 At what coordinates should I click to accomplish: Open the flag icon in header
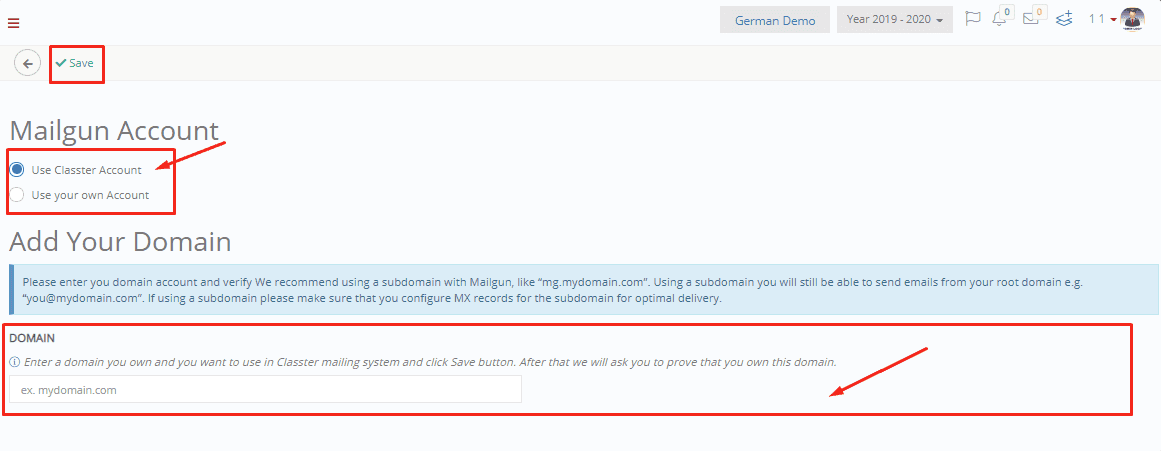[x=973, y=19]
